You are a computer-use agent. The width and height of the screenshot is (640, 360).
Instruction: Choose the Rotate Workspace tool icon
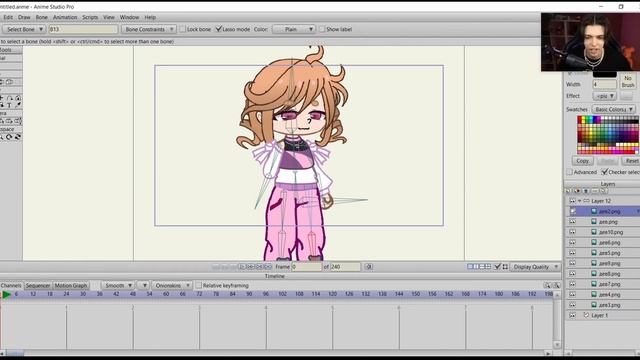click(x=9, y=137)
